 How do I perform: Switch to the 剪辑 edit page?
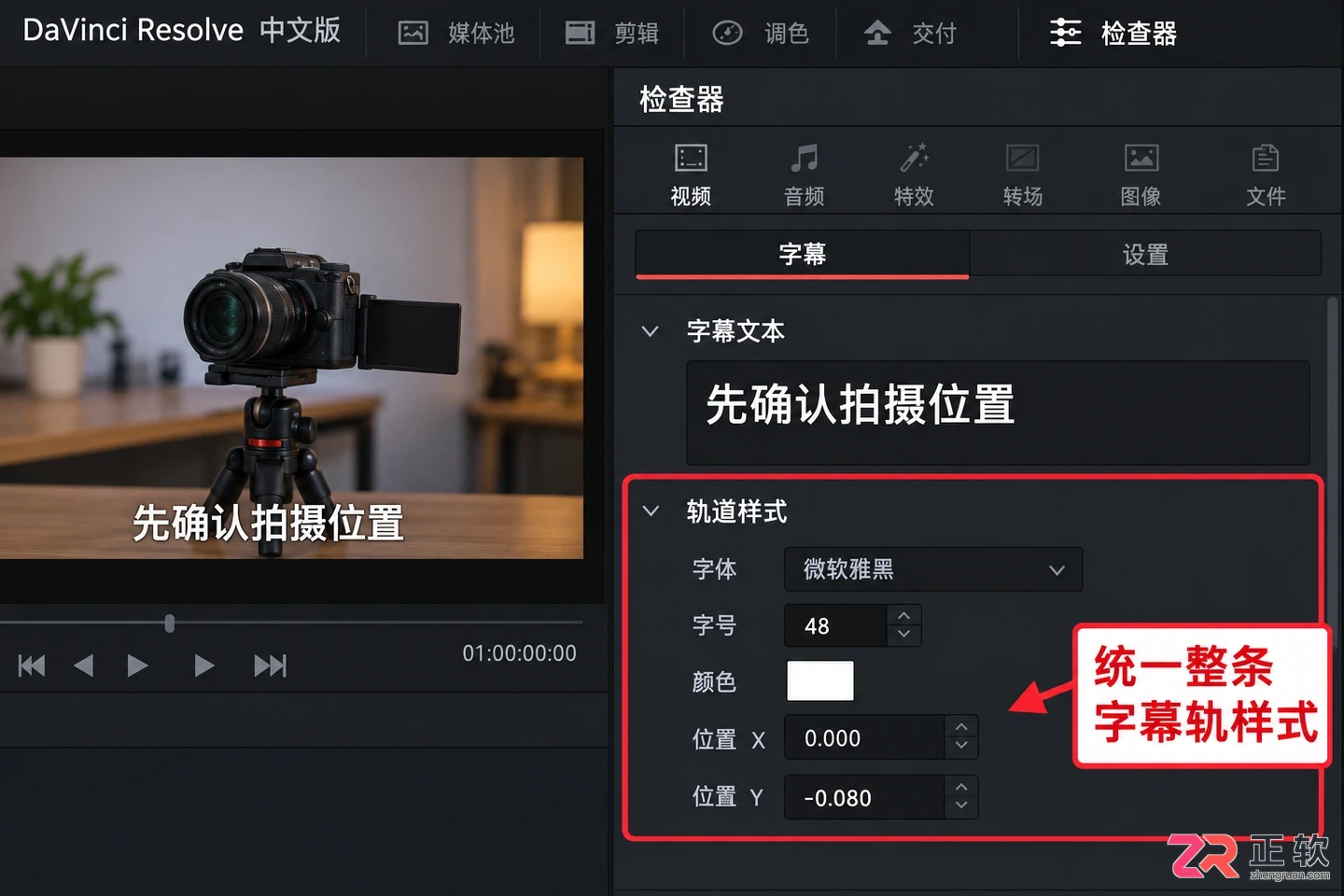click(x=612, y=34)
